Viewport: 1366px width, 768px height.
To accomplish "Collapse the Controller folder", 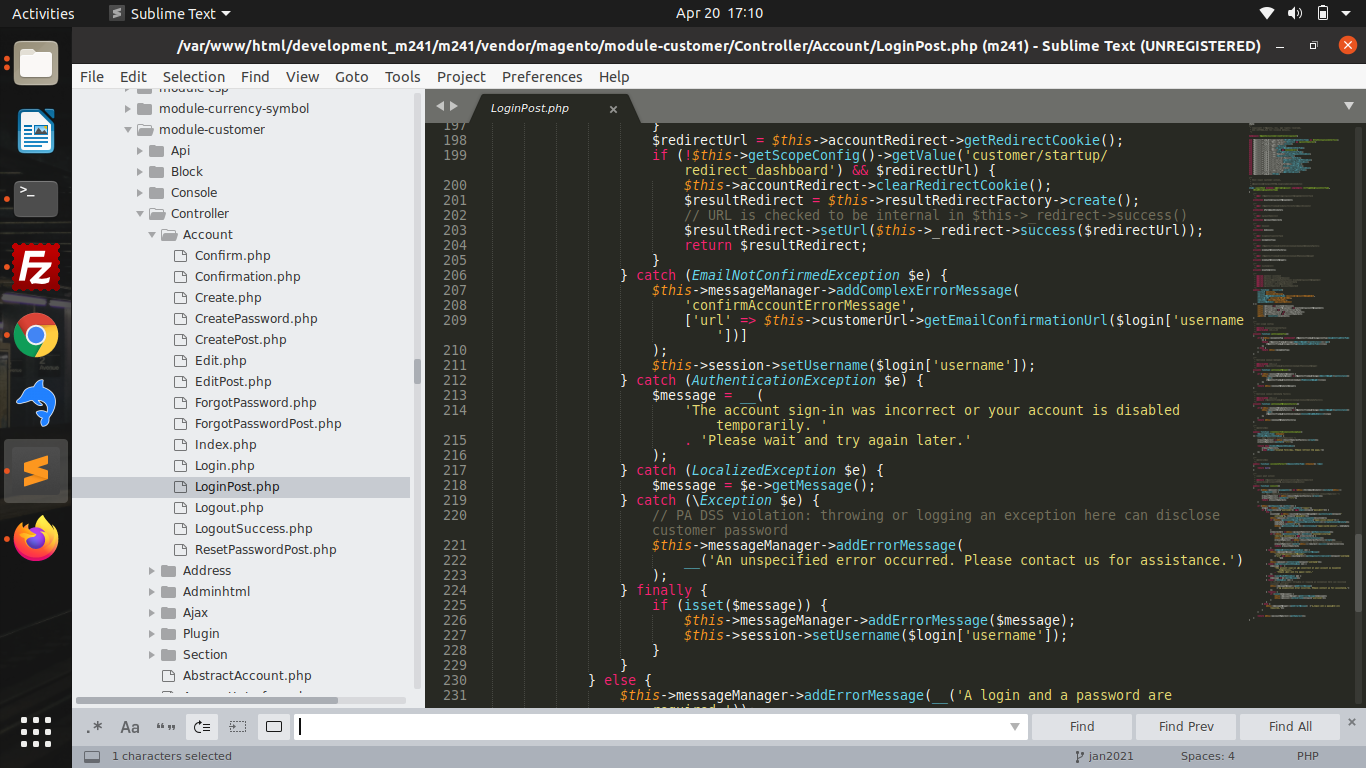I will coord(140,214).
